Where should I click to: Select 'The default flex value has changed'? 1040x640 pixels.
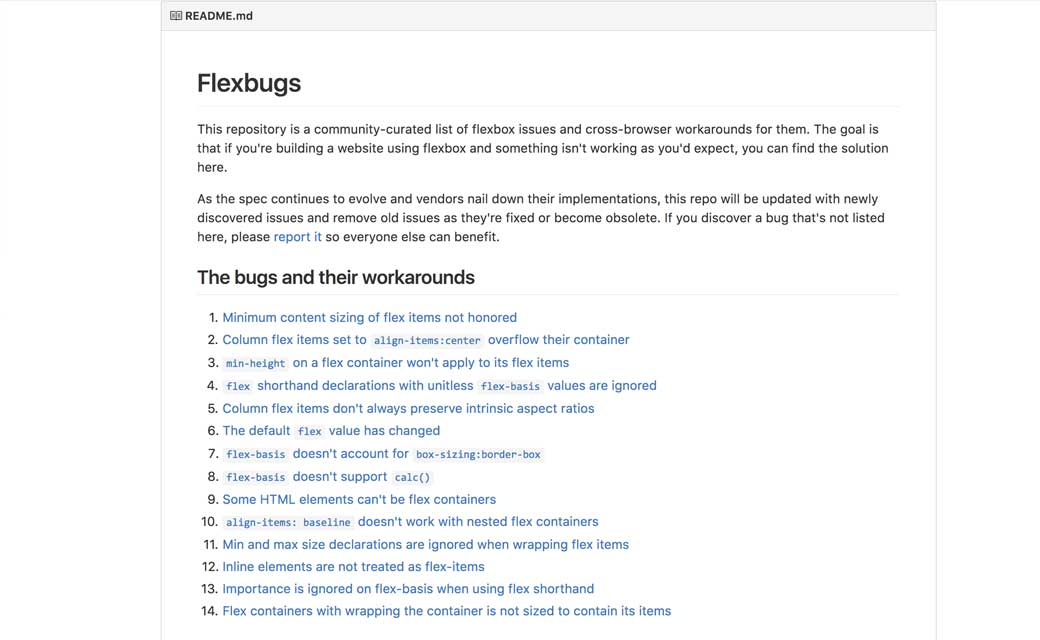point(331,431)
